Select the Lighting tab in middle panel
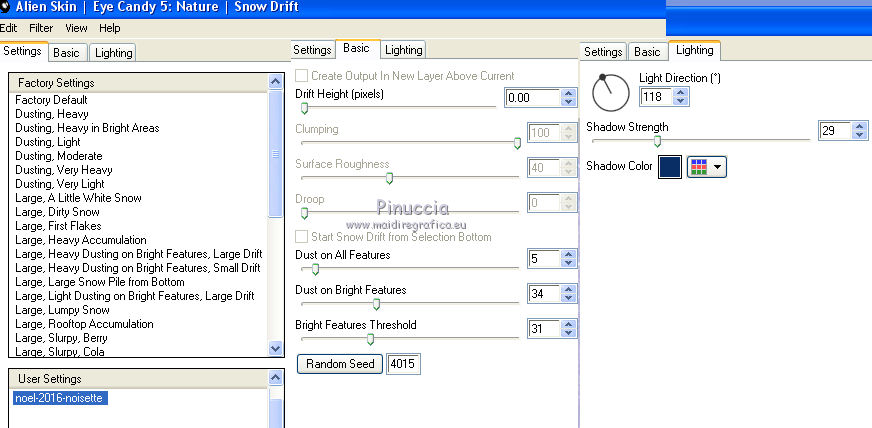The height and width of the screenshot is (428, 872). pyautogui.click(x=404, y=49)
